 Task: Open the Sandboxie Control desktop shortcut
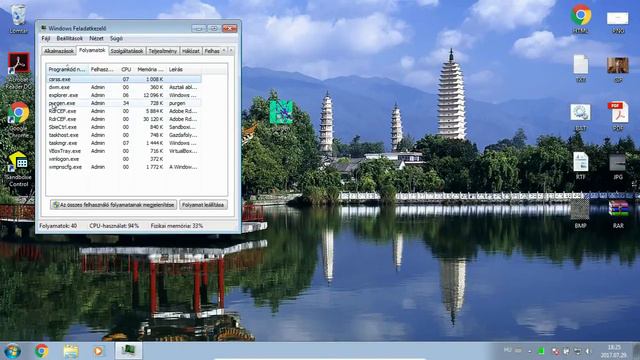click(18, 162)
